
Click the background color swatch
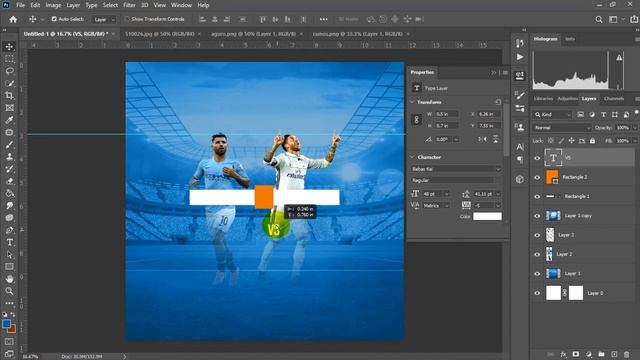(11, 329)
